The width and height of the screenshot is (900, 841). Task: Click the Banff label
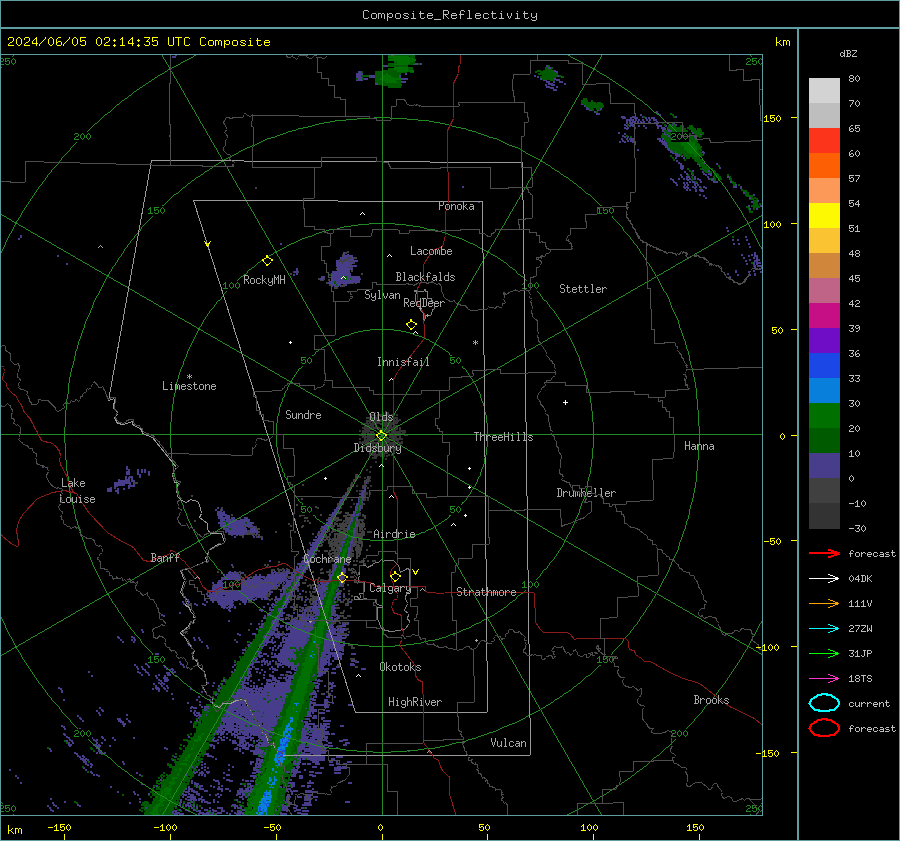(165, 557)
